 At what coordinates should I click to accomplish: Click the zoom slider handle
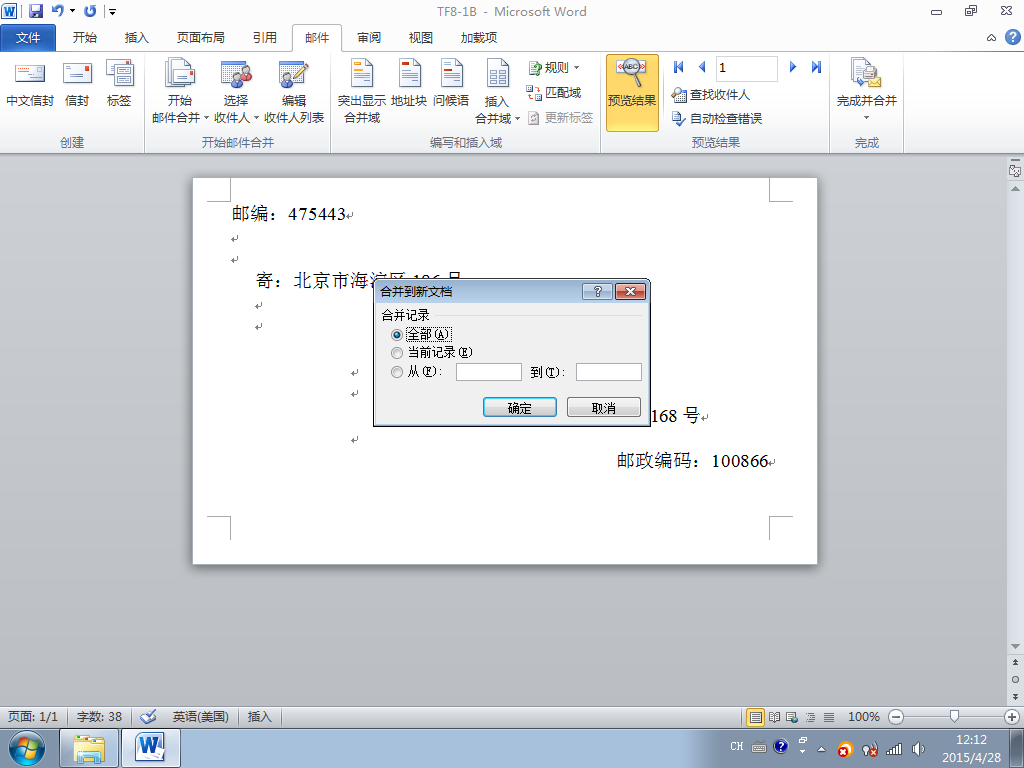(x=954, y=716)
